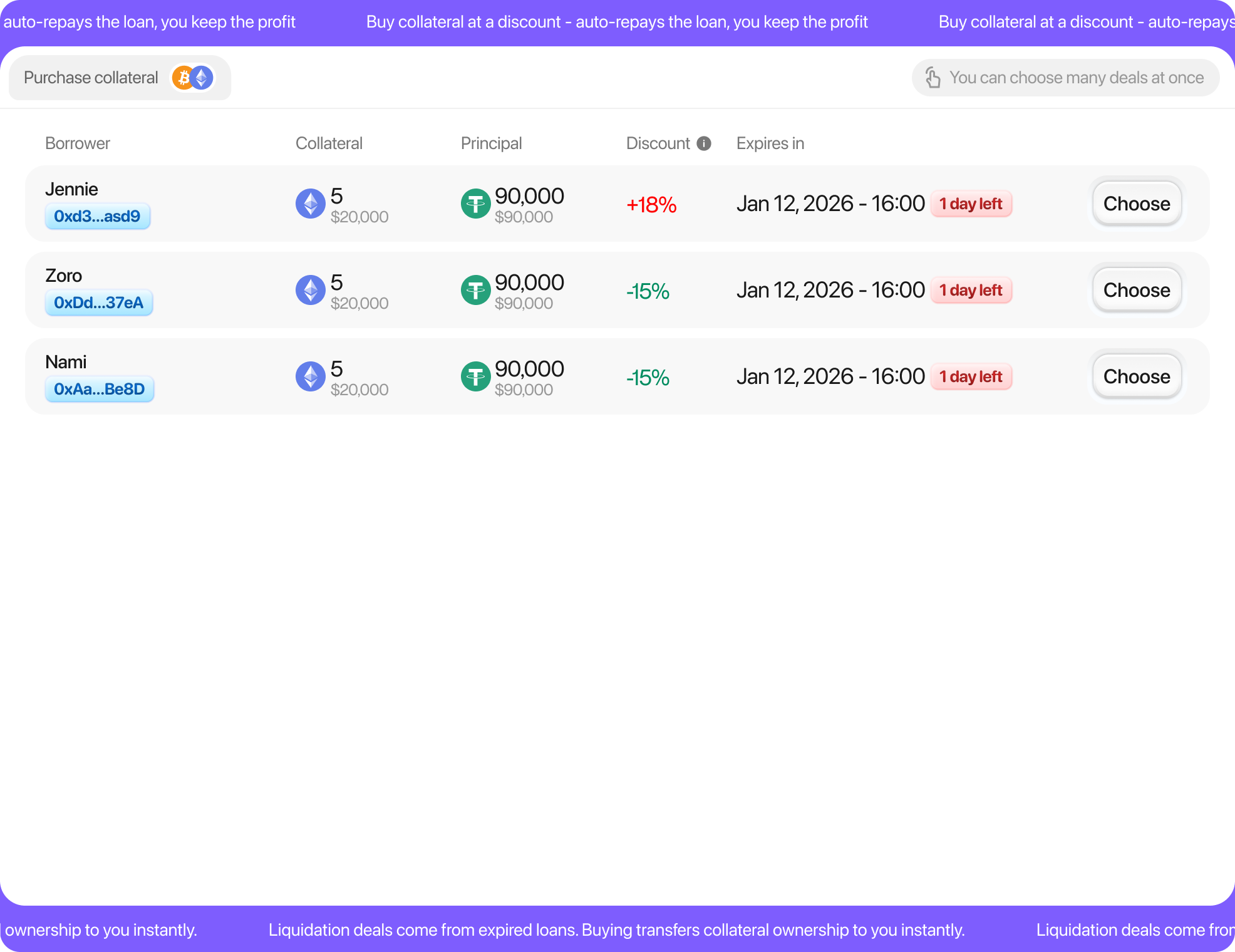Click Jennie's principal amount 90,000

pyautogui.click(x=529, y=196)
